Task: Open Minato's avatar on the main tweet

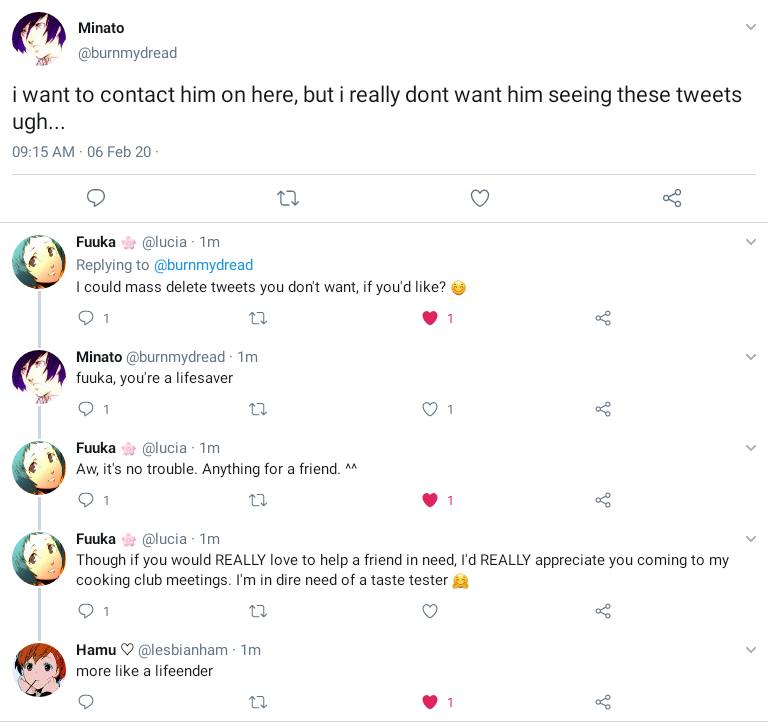Action: click(39, 40)
